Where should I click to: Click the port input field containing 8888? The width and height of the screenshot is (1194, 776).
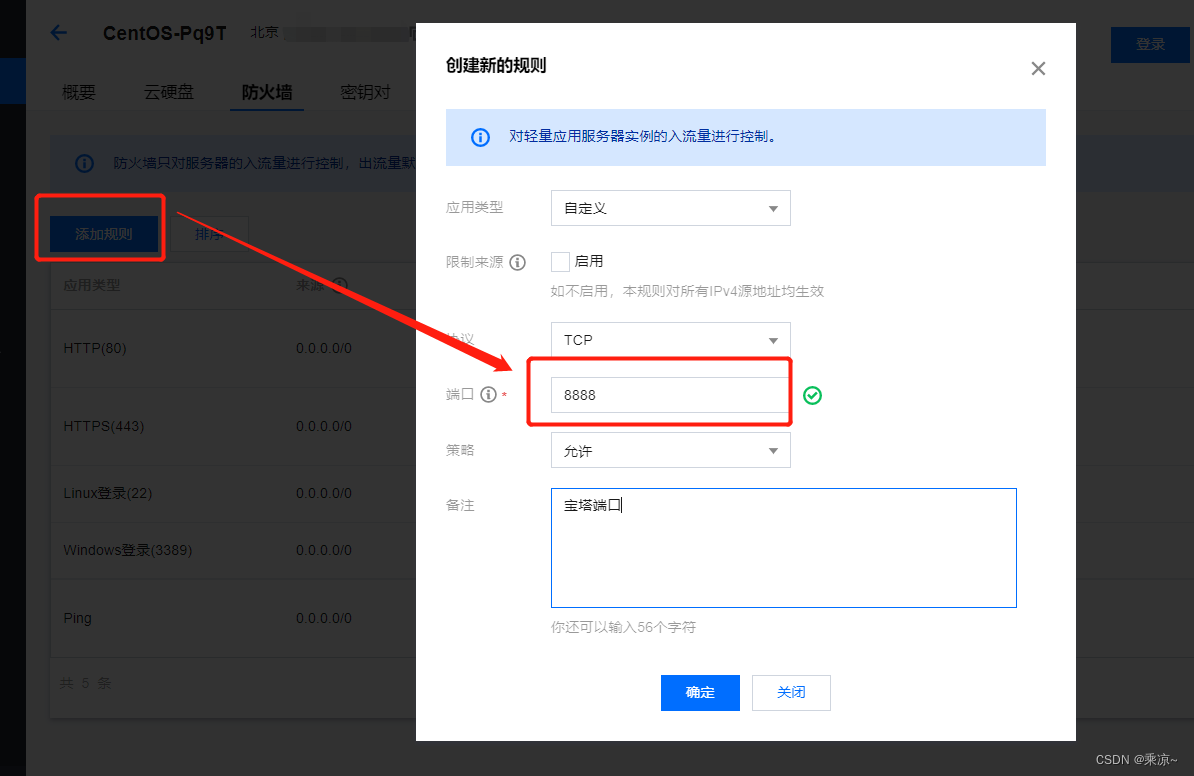tap(669, 395)
